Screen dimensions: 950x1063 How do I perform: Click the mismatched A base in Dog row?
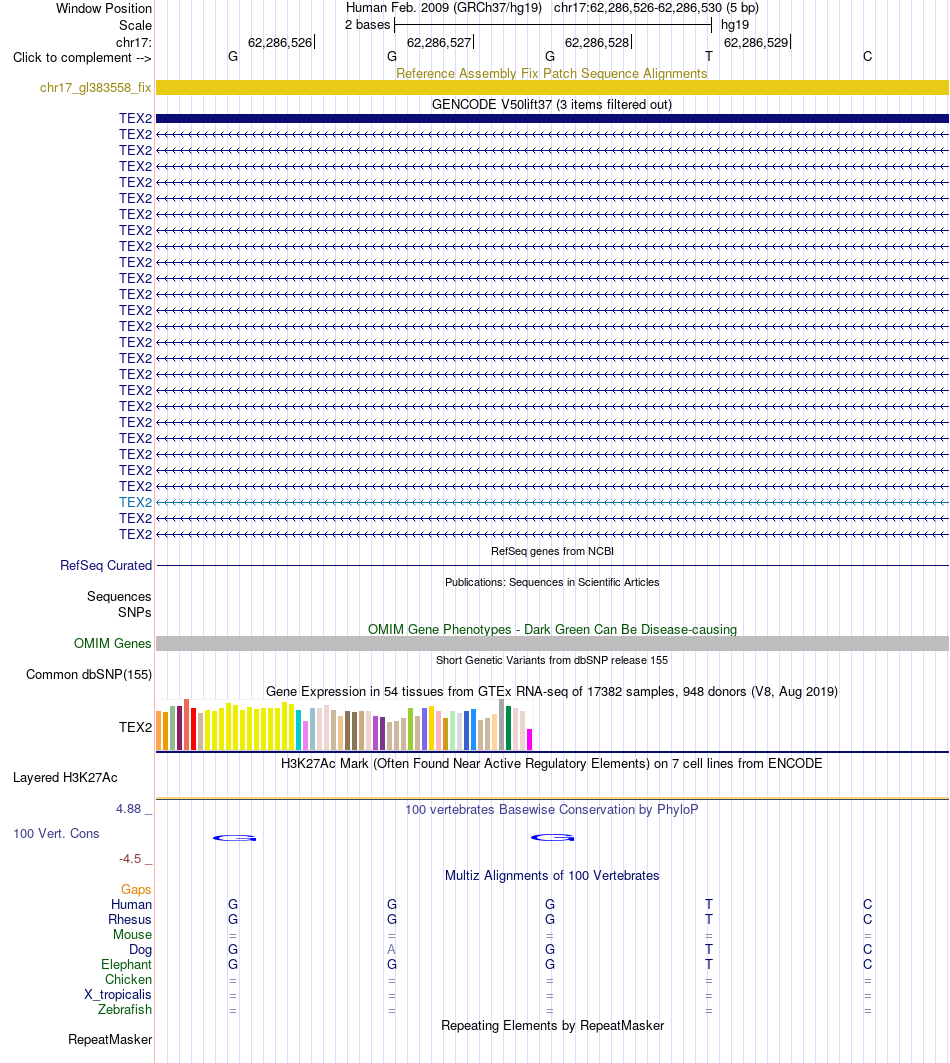point(391,949)
